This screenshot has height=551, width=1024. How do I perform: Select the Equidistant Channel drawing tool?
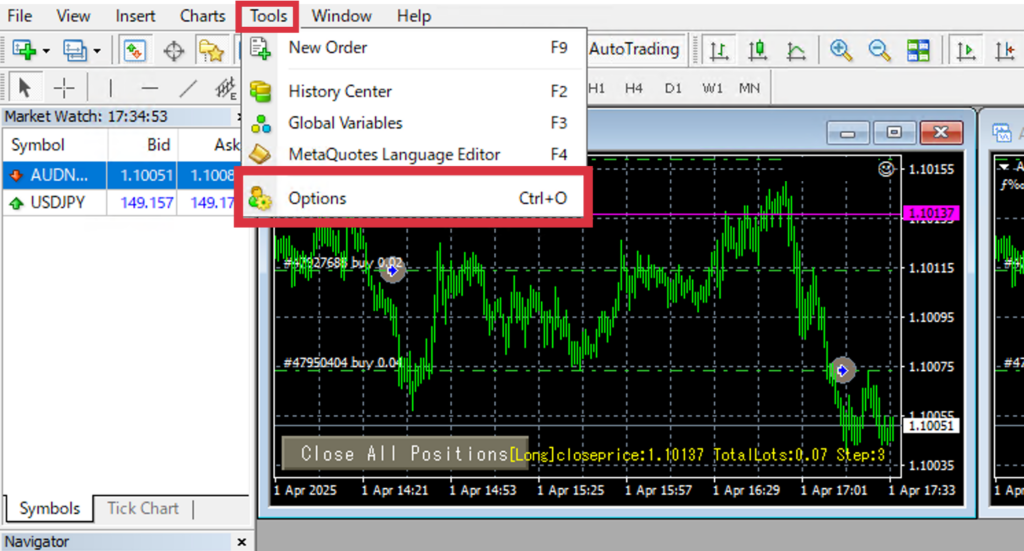[226, 87]
